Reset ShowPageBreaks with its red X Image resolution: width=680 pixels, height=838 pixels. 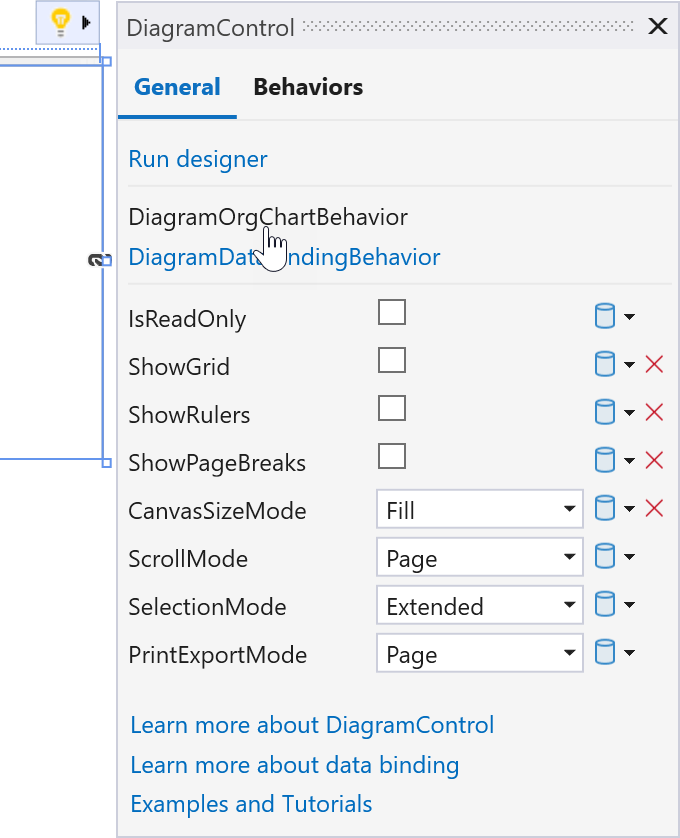pyautogui.click(x=655, y=461)
